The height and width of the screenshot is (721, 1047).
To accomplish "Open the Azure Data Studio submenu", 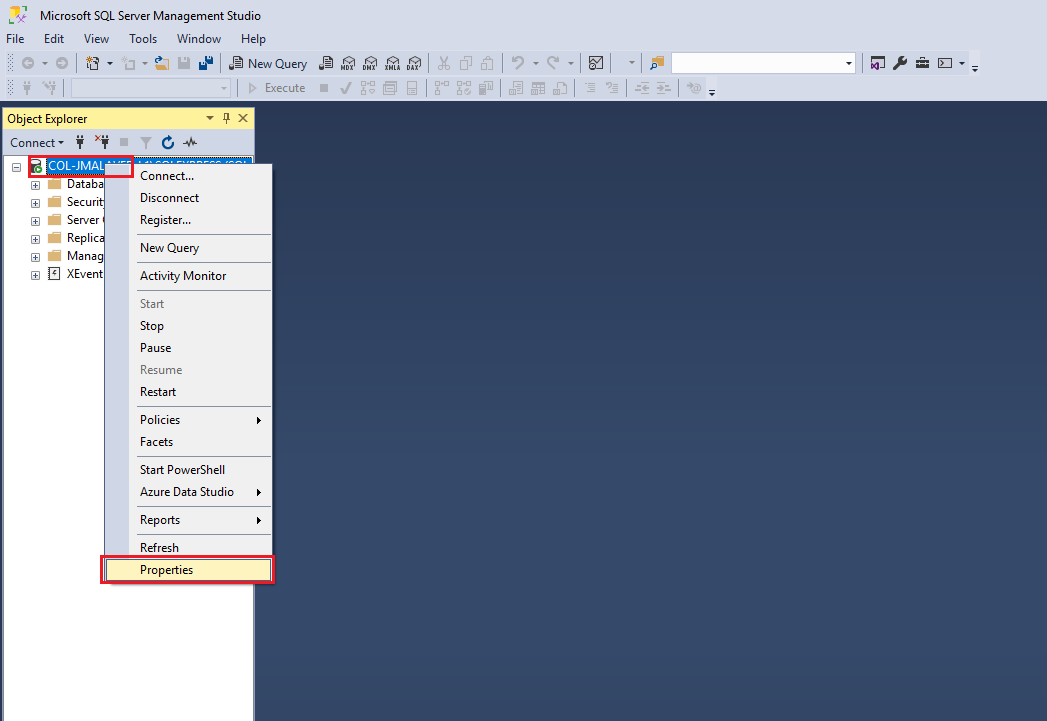I will pos(188,492).
